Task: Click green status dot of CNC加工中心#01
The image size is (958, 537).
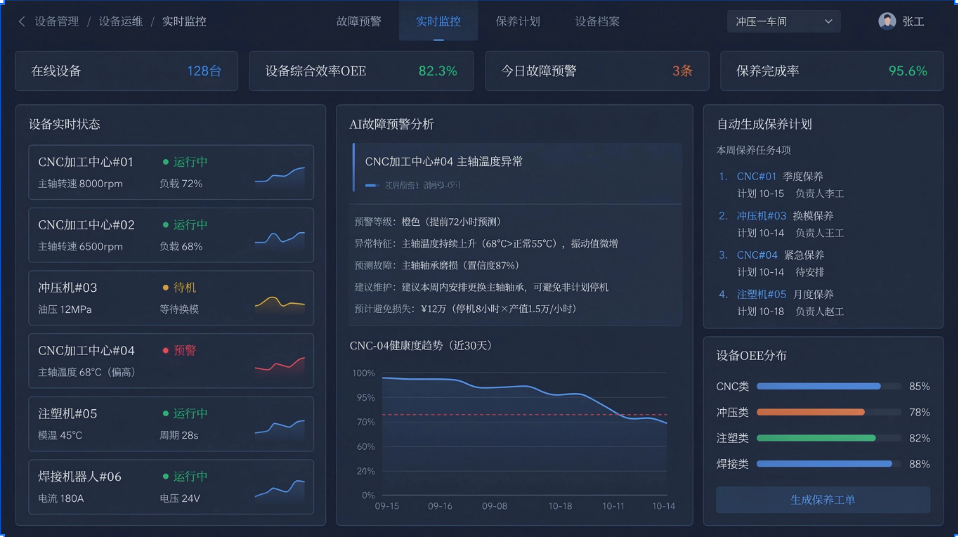Action: point(165,162)
